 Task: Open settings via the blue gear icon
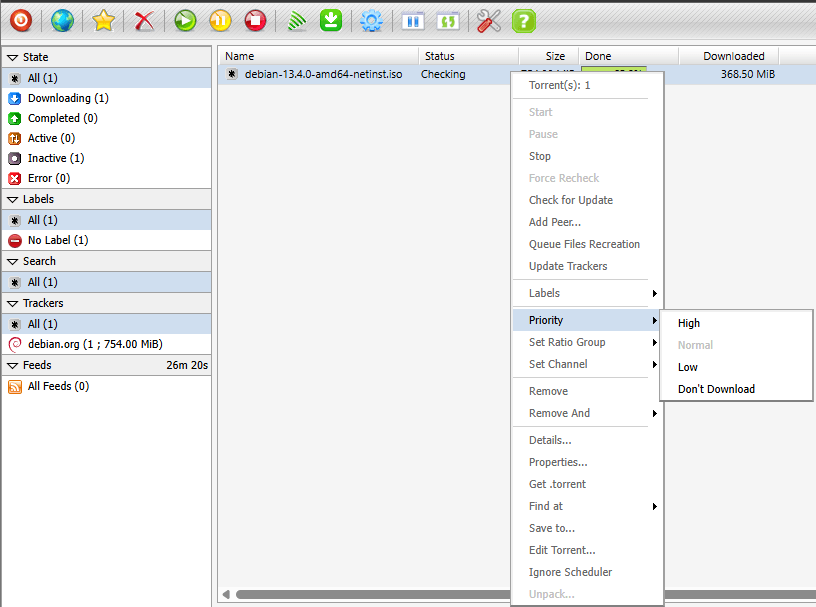tap(372, 21)
